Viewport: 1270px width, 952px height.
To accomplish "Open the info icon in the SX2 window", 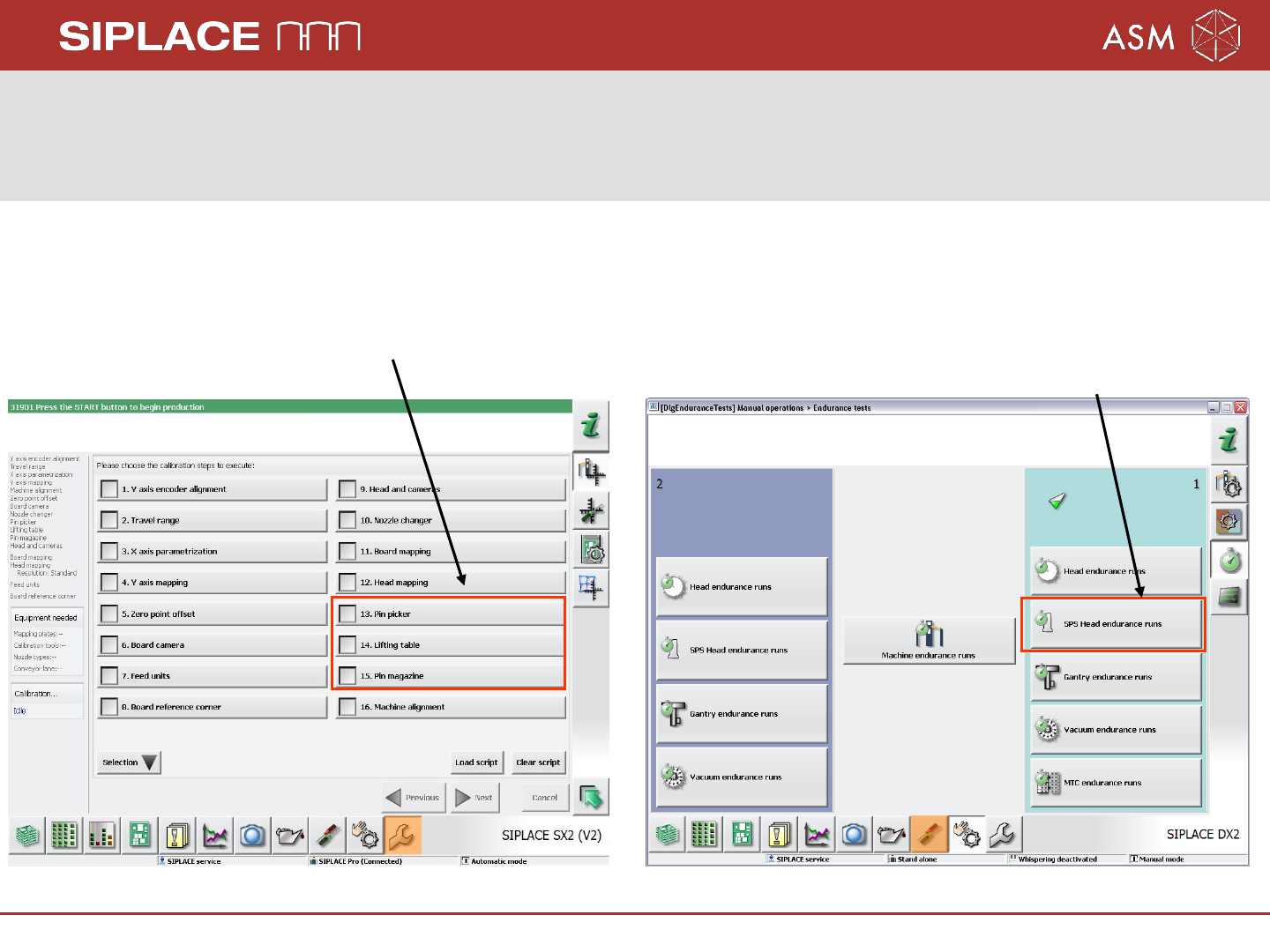I will [591, 425].
